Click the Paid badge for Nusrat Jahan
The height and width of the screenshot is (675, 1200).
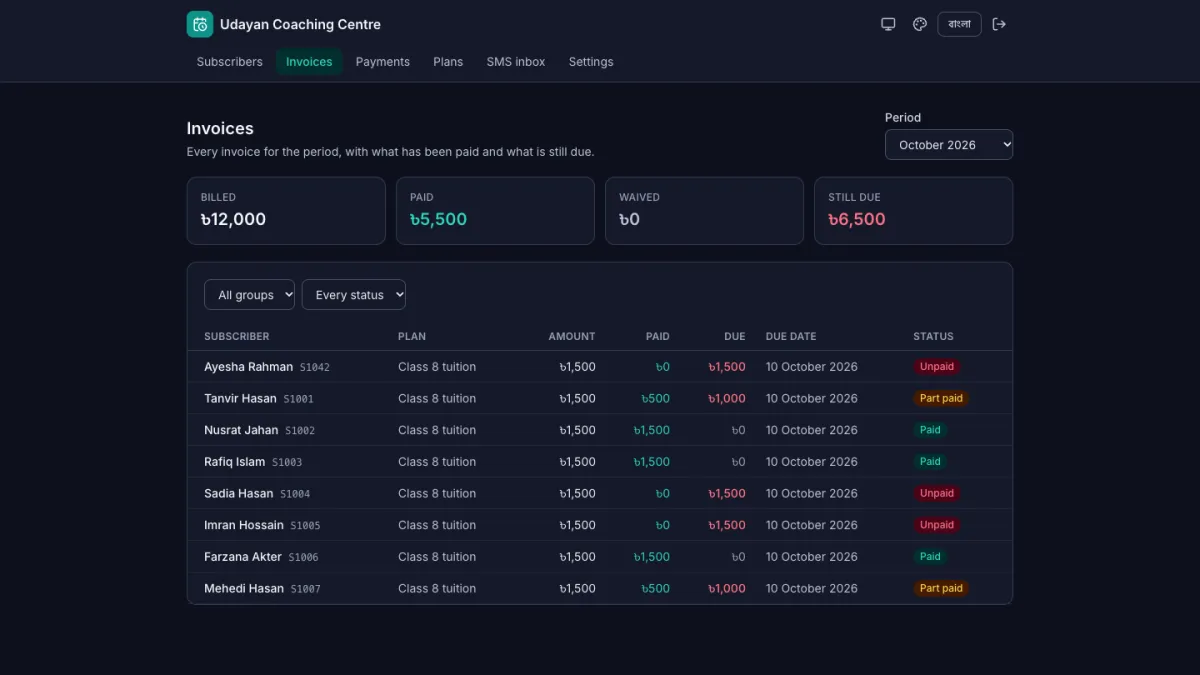(x=930, y=430)
